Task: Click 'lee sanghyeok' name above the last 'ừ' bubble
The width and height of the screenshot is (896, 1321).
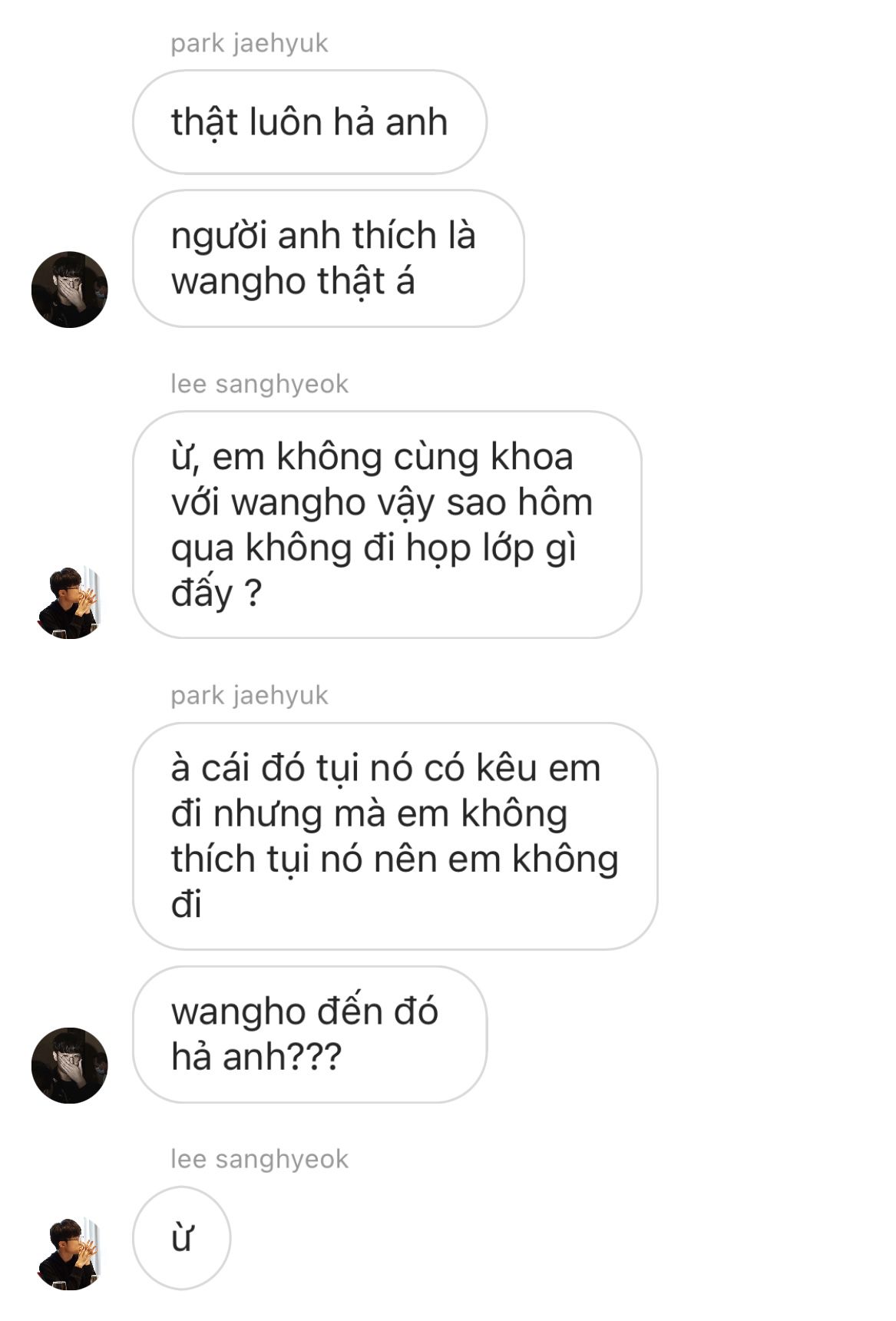Action: 260,1159
